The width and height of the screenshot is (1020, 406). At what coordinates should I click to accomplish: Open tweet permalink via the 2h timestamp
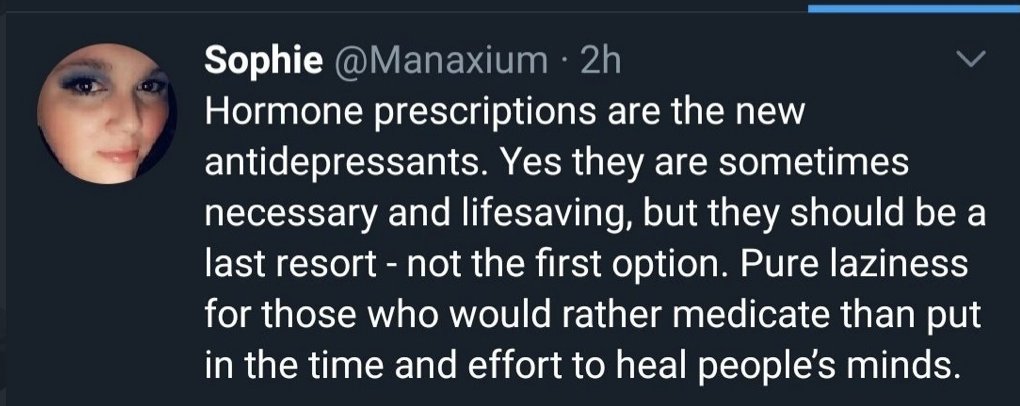(600, 62)
